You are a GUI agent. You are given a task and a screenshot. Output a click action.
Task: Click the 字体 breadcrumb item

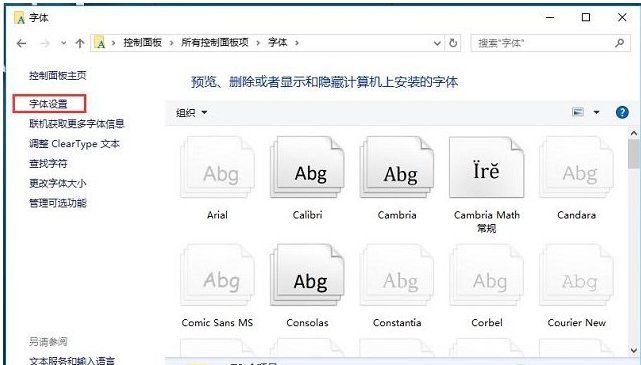[278, 43]
